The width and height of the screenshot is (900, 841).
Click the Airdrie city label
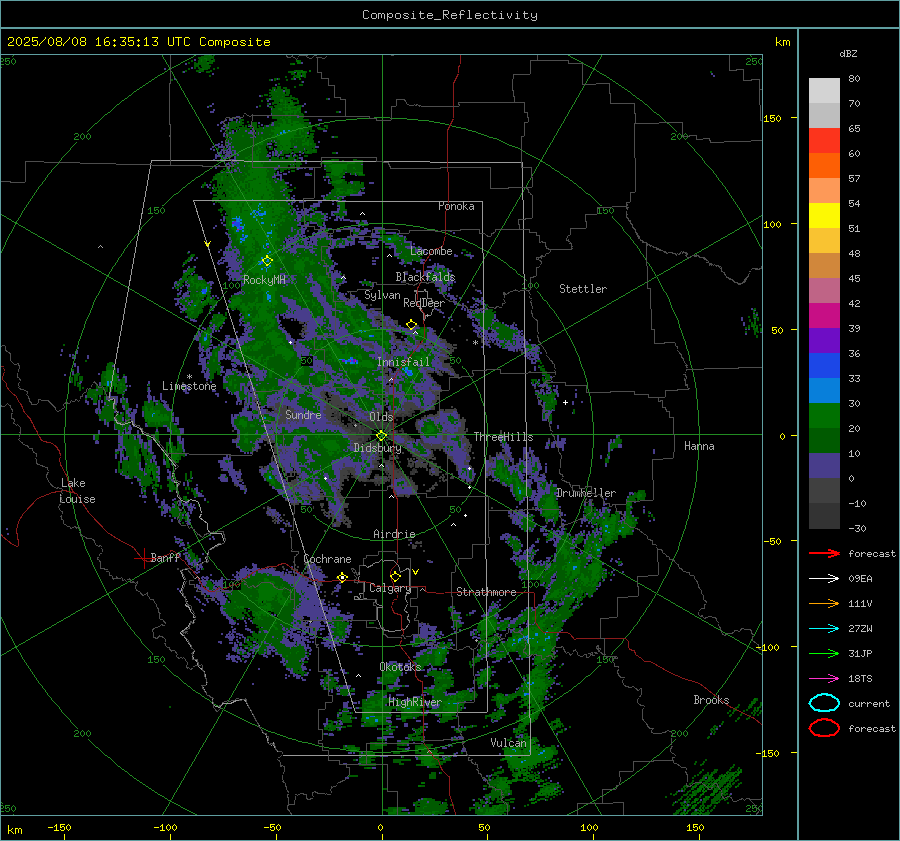click(394, 534)
